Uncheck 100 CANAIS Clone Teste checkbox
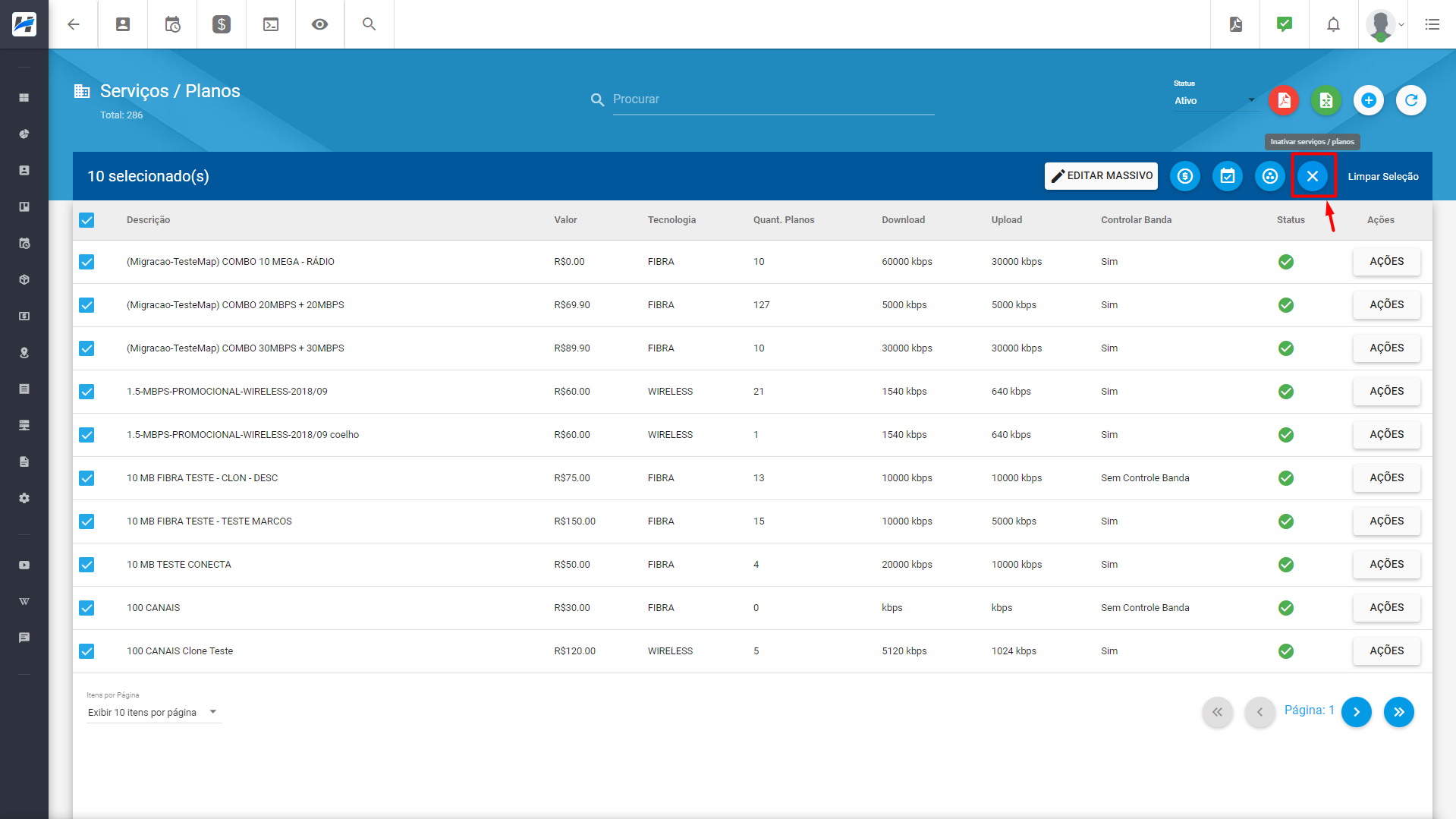The image size is (1456, 819). [x=86, y=651]
